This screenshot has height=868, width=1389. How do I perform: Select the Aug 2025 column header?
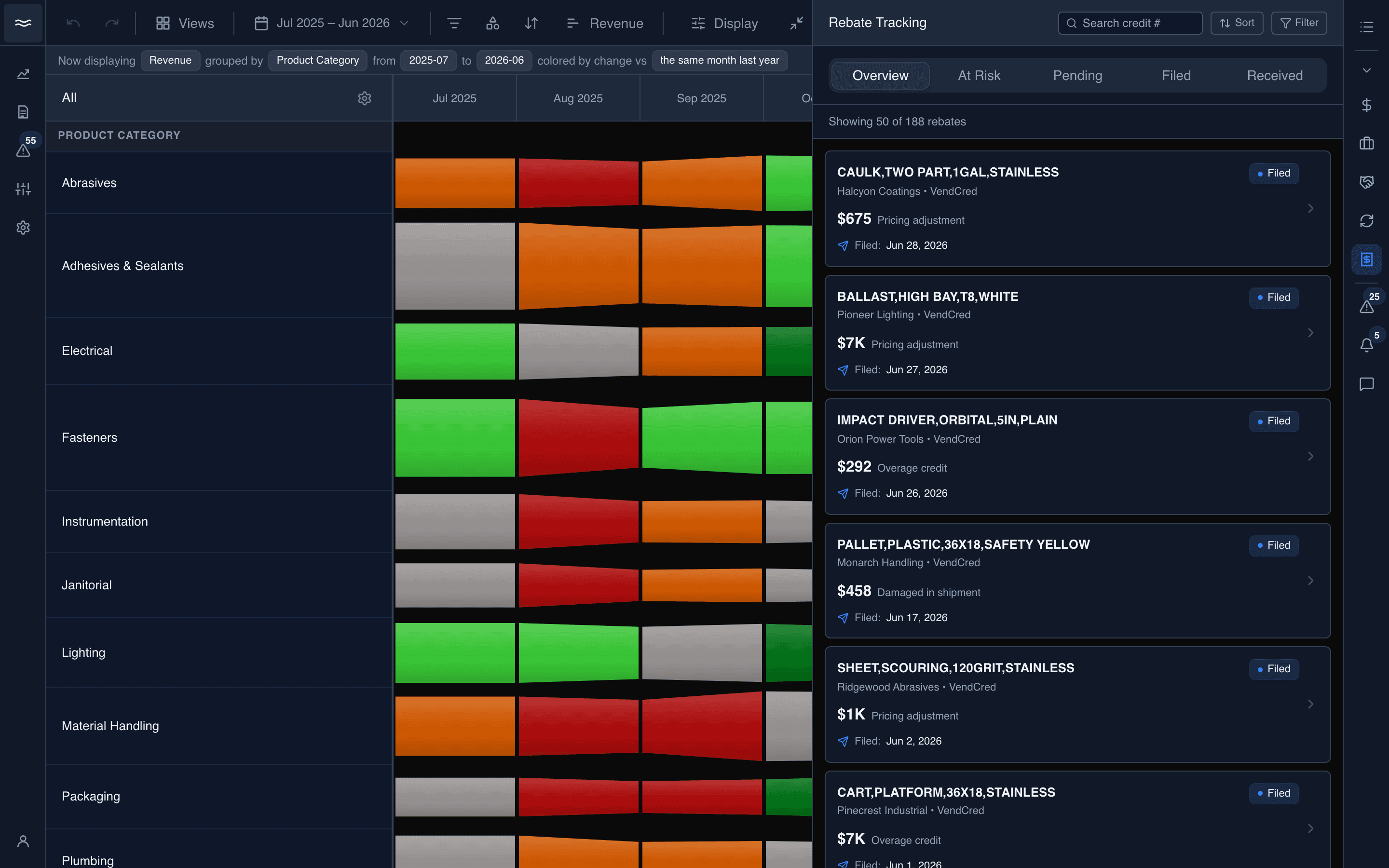(578, 98)
